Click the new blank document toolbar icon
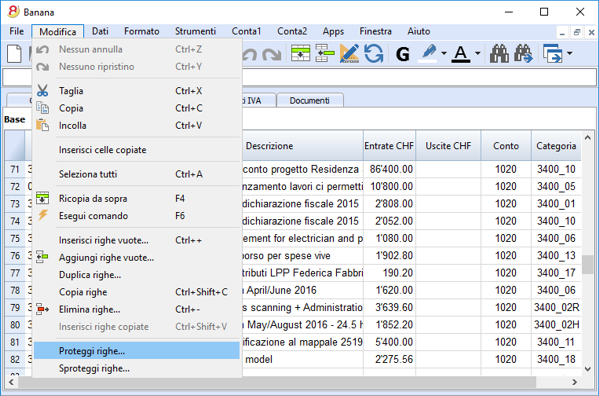 (x=15, y=53)
